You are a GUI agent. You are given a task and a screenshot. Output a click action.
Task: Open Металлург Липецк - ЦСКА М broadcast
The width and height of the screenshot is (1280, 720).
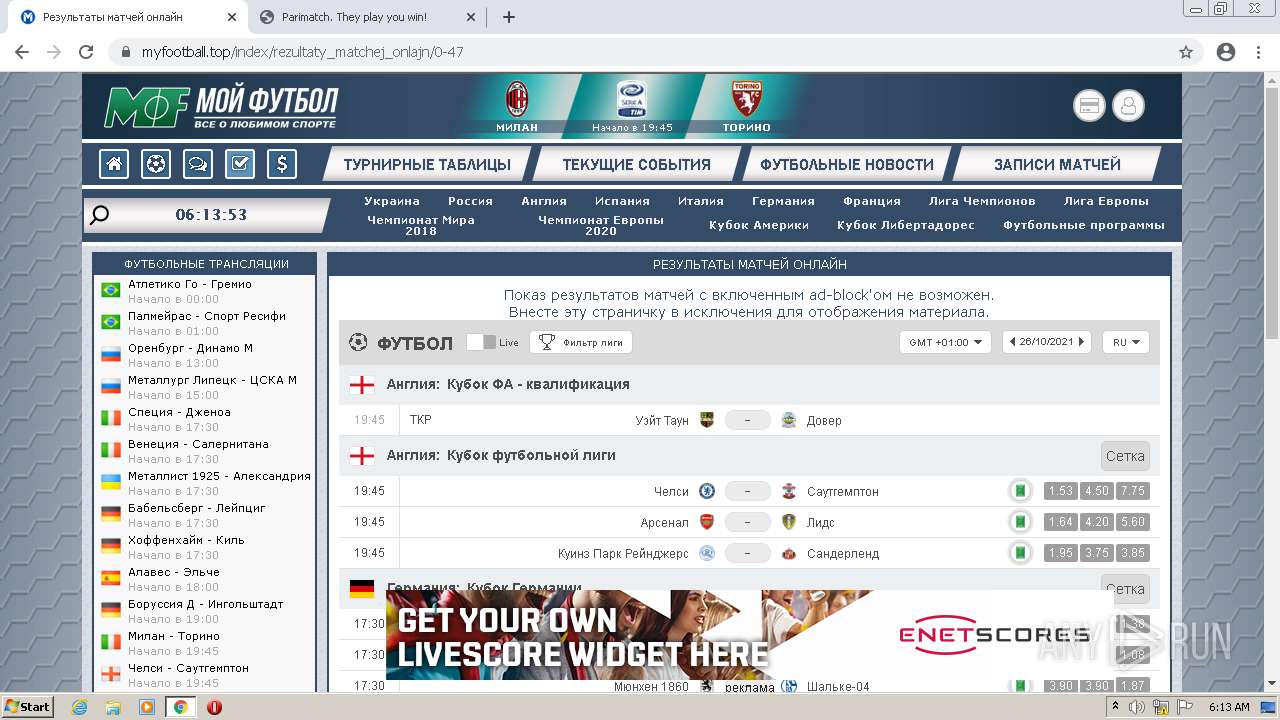[212, 380]
